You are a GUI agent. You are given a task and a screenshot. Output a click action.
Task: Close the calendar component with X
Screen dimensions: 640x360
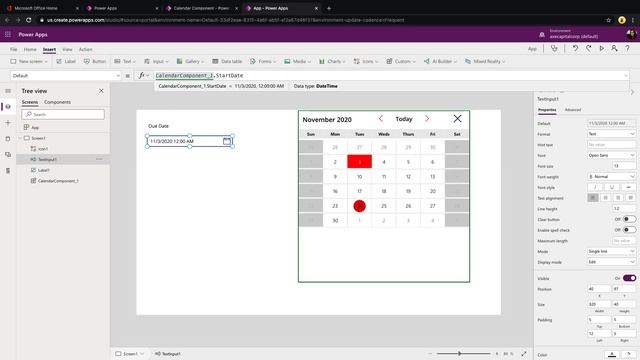click(x=458, y=119)
